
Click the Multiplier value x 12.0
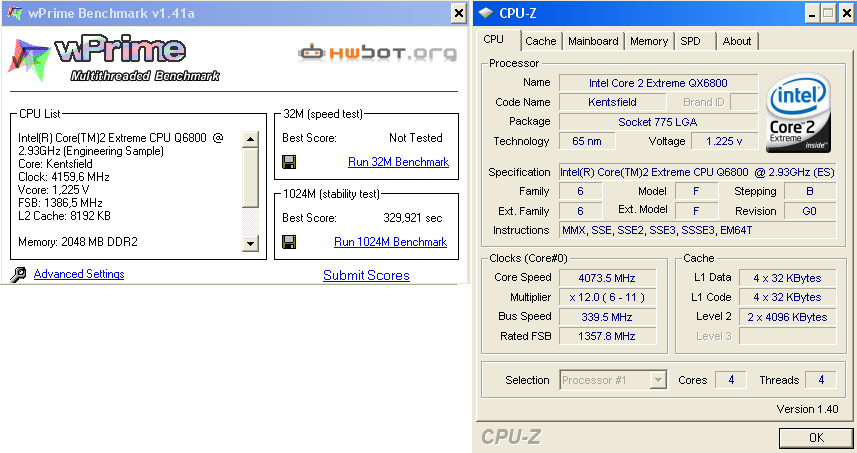[x=607, y=297]
